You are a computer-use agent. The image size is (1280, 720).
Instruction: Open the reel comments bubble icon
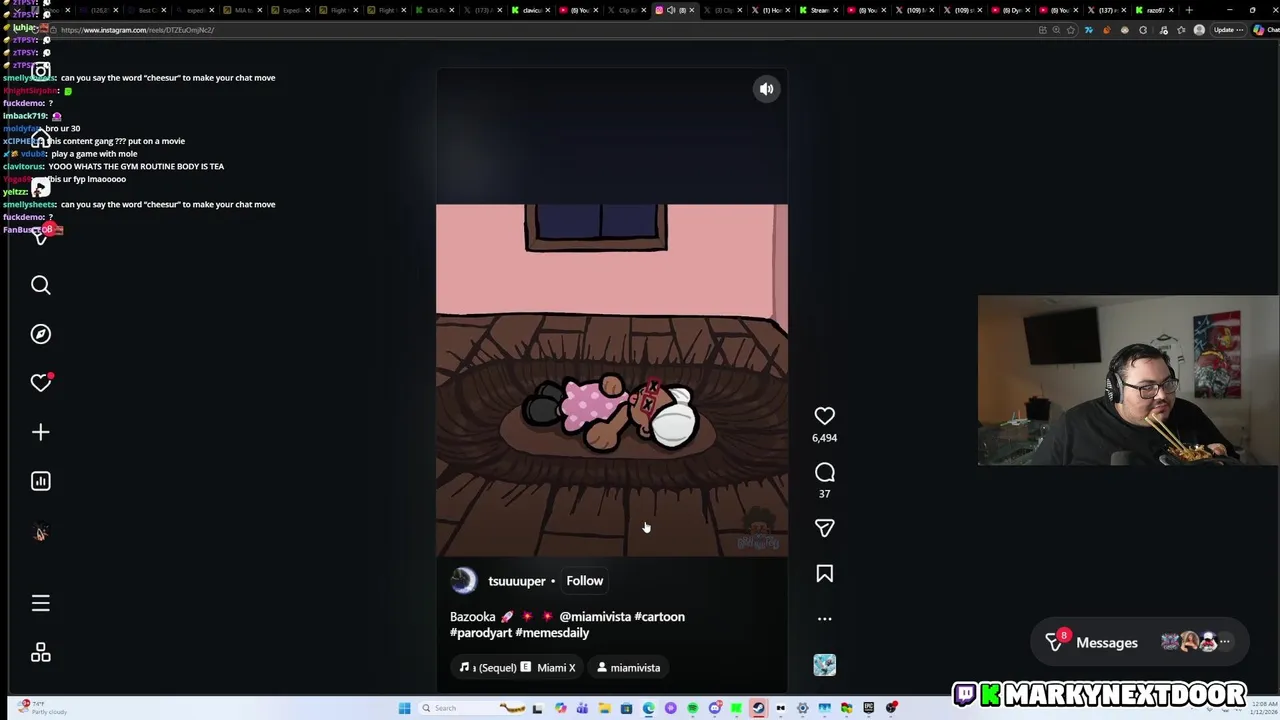coord(824,472)
